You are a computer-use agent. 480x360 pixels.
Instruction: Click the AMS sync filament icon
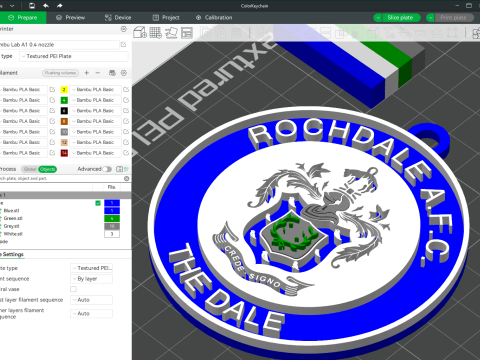pos(112,73)
